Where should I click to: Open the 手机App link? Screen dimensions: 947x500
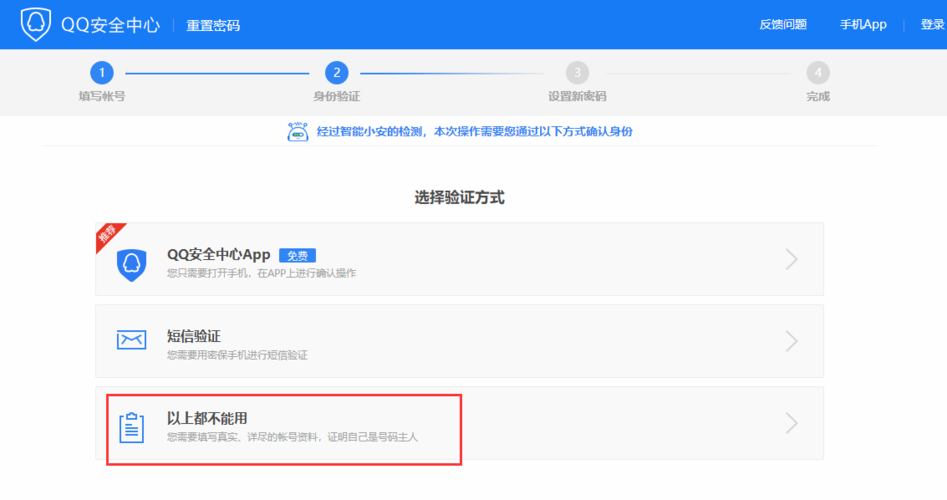[x=863, y=24]
